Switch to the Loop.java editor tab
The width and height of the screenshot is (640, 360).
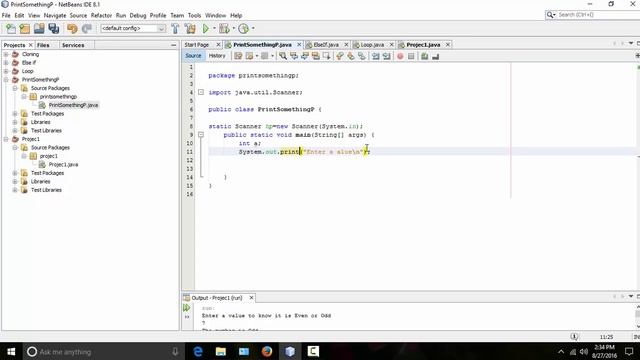(x=371, y=44)
